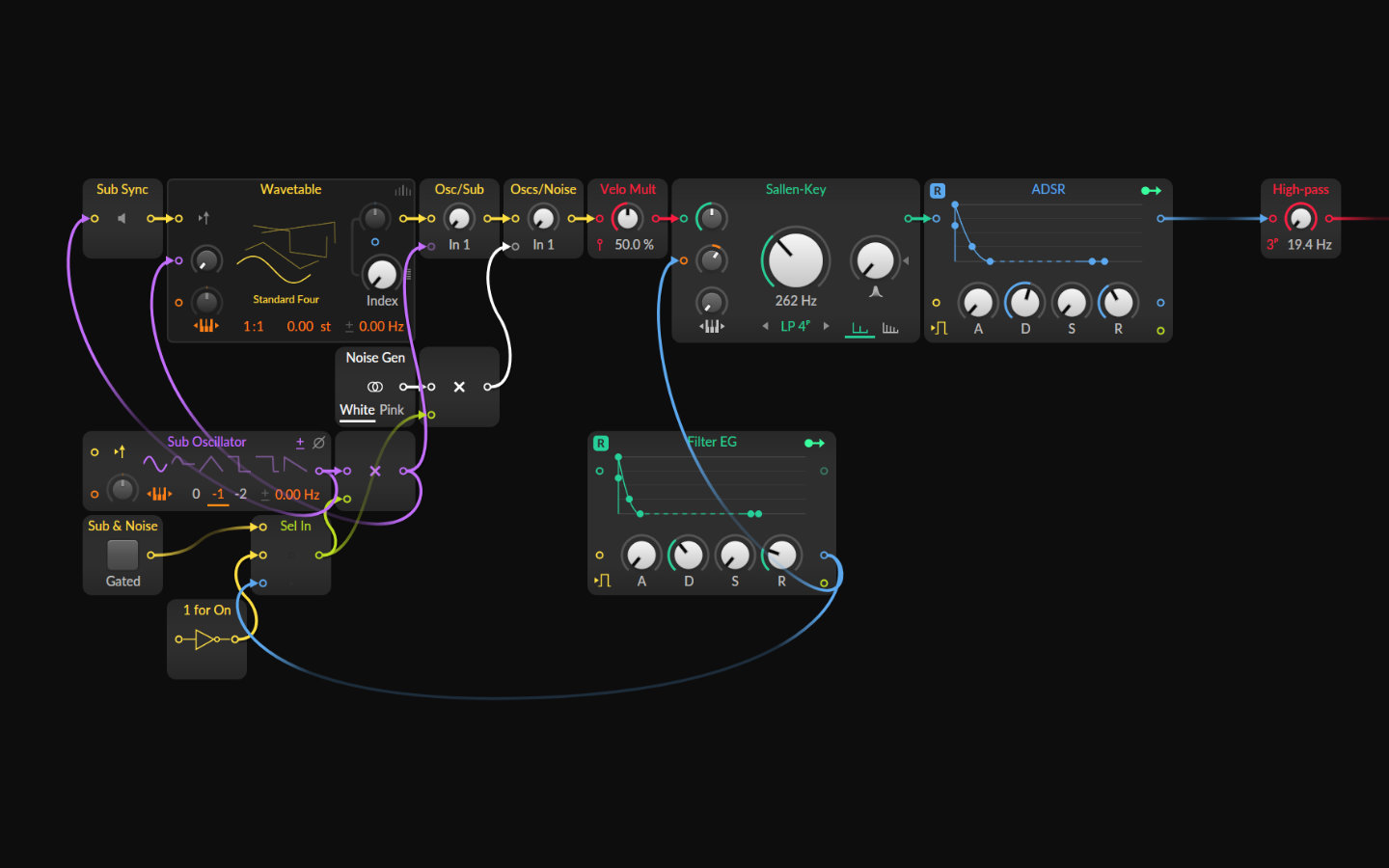Screen dimensions: 1389x868
Task: Click the Sub Oscillator retrigger arrow icon
Action: [120, 451]
